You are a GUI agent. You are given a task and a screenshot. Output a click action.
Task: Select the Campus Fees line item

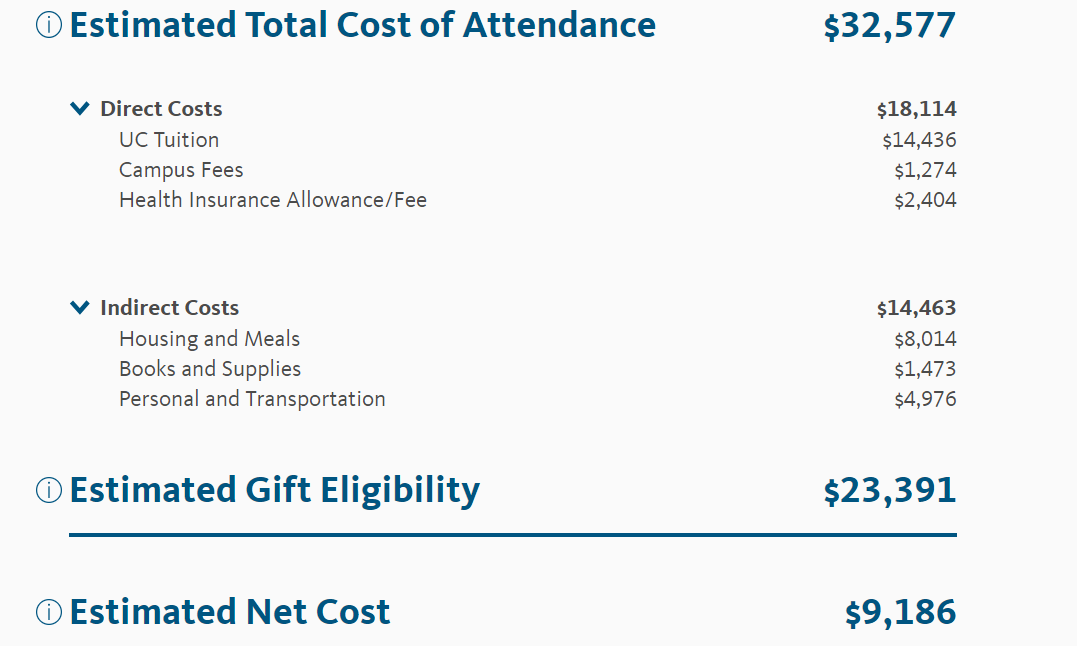181,170
